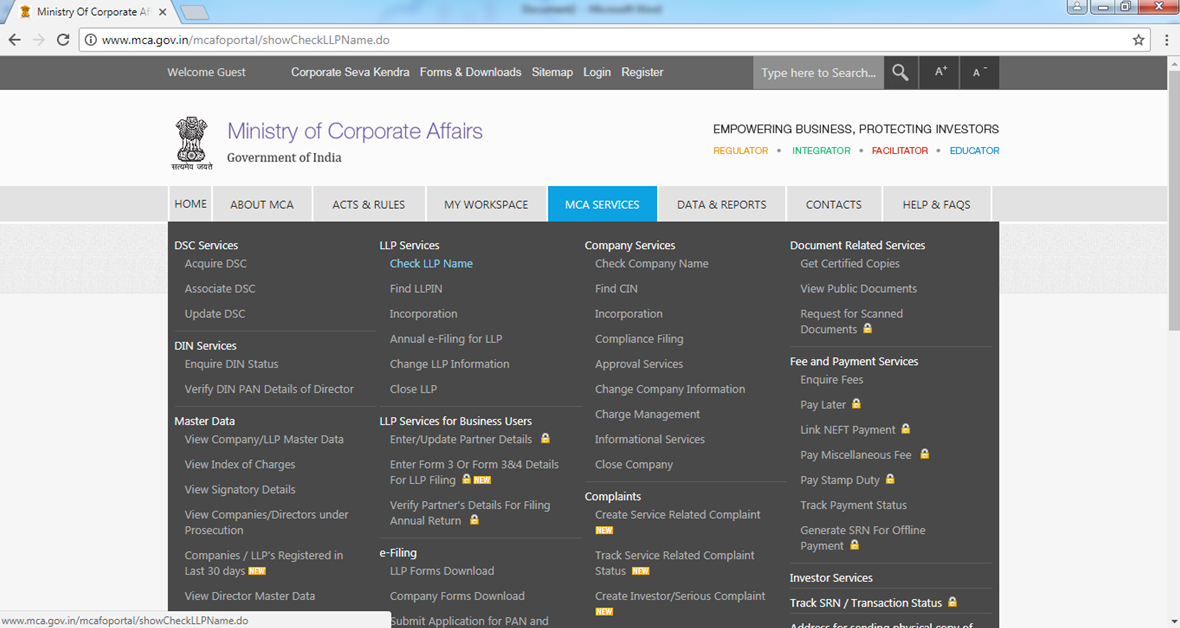The width and height of the screenshot is (1180, 628).
Task: Open Change LLP Information
Action: click(x=449, y=364)
